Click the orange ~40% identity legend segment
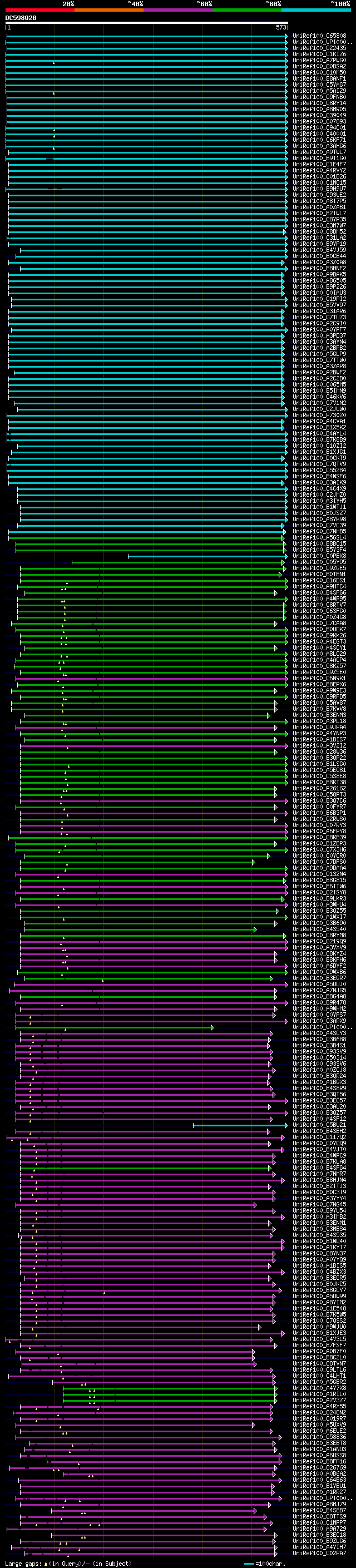 [x=109, y=11]
